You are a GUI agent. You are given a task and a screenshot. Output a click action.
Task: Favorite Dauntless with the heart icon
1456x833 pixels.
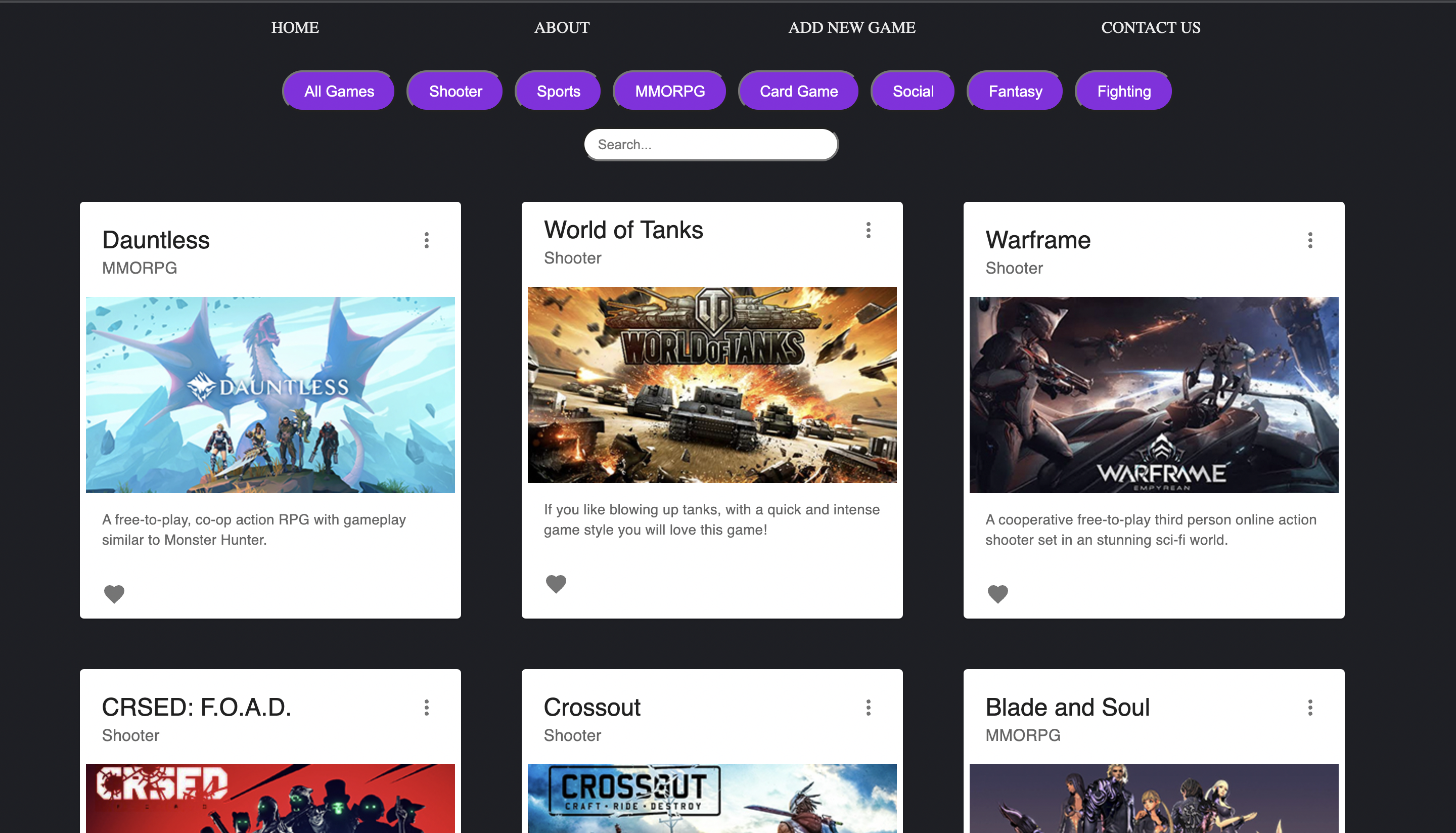(114, 594)
